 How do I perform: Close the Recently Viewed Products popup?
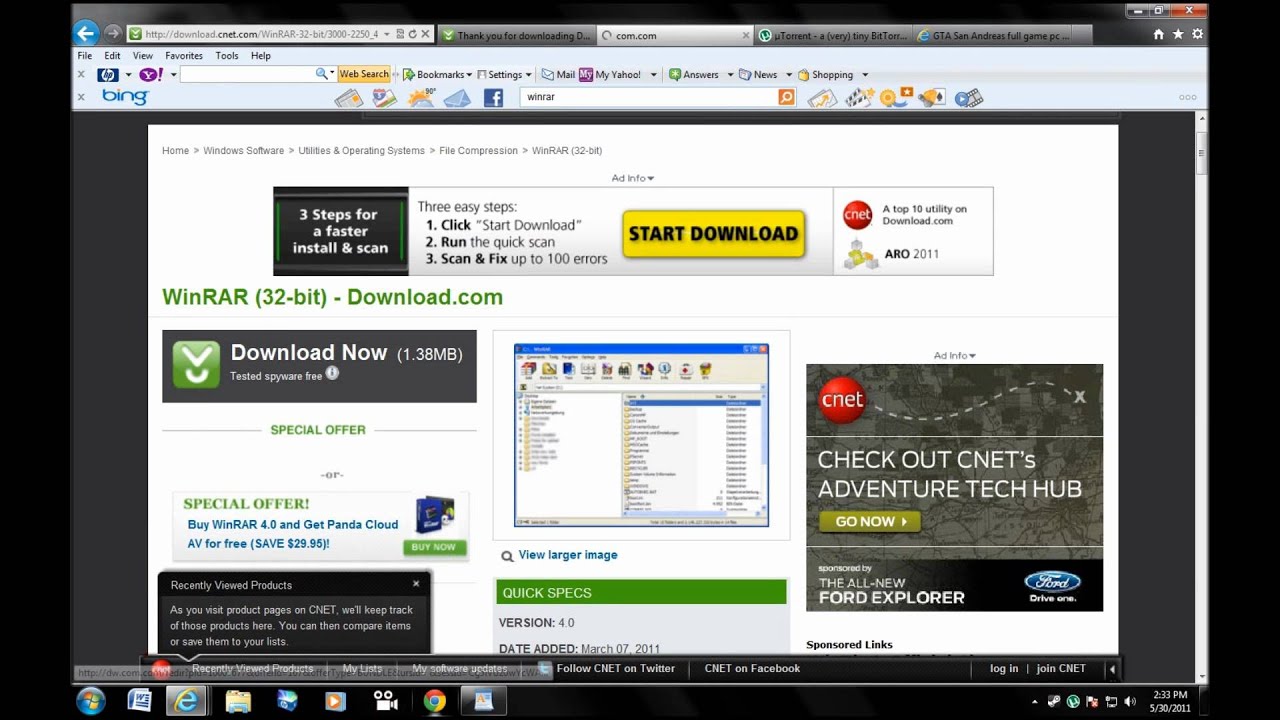pos(416,584)
